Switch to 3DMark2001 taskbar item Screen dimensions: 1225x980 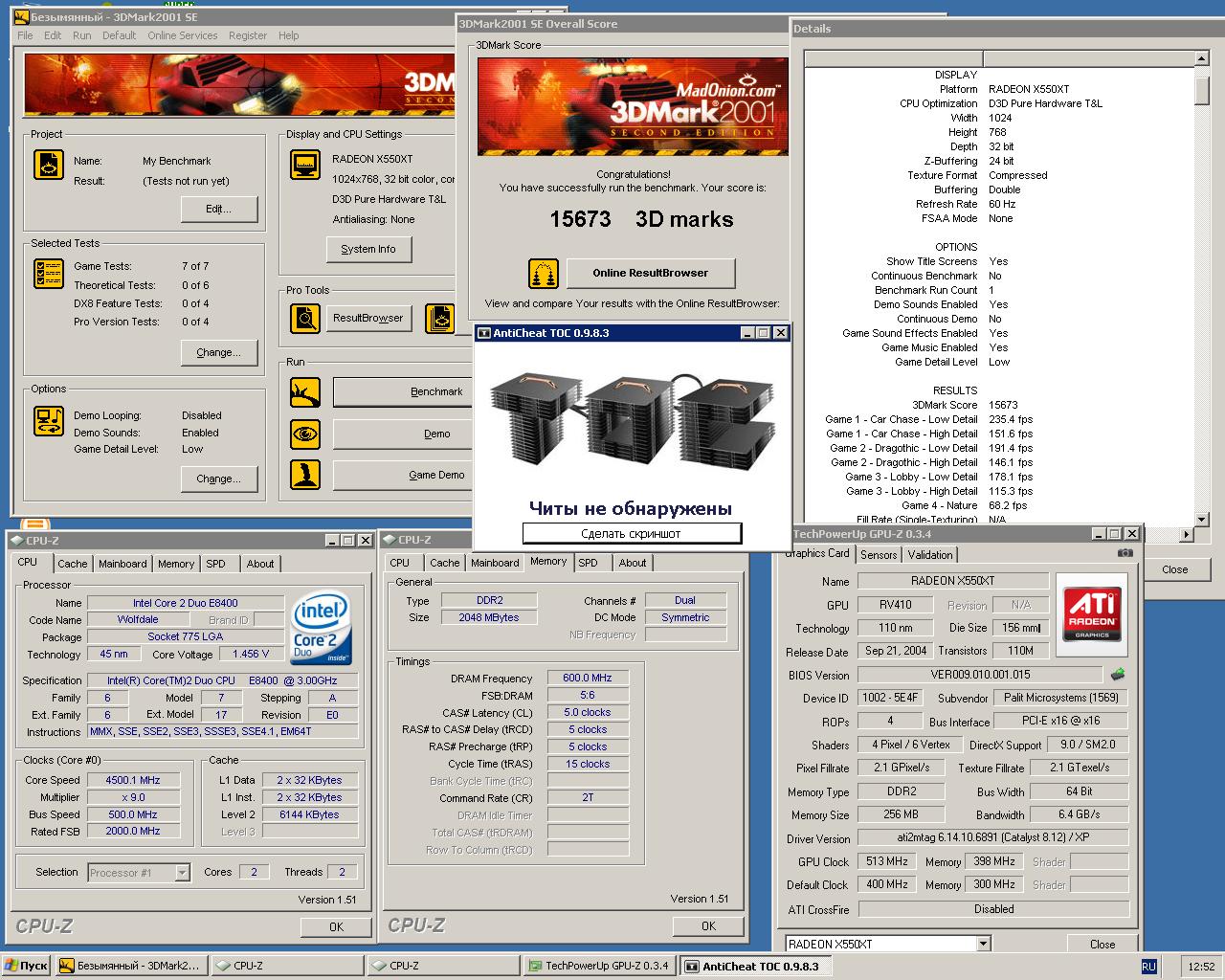(130, 966)
